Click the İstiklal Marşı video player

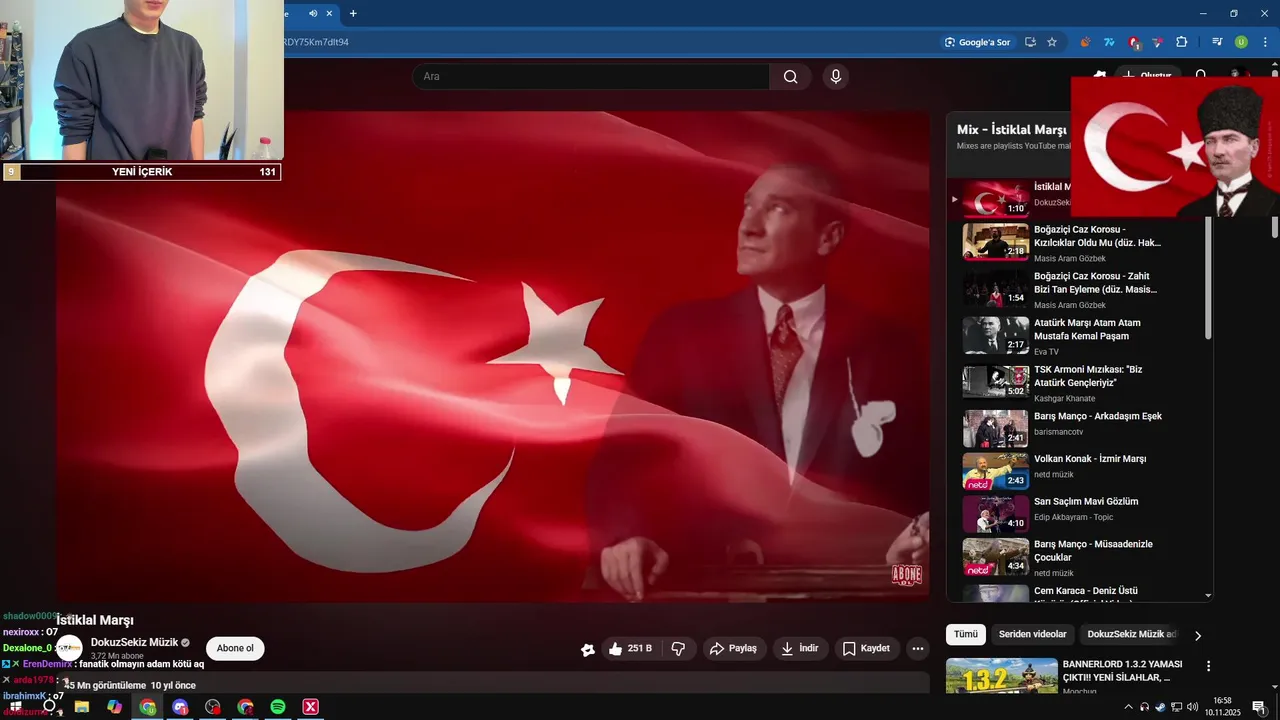(493, 357)
